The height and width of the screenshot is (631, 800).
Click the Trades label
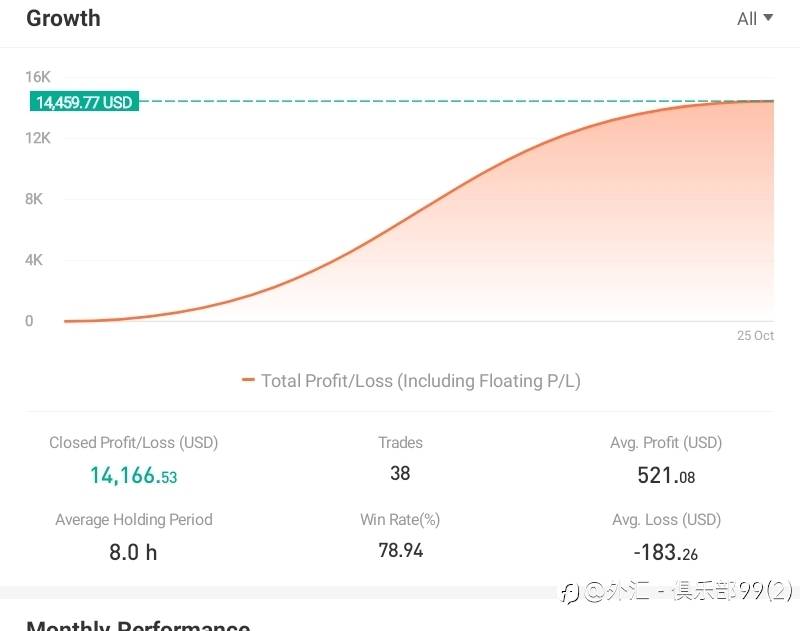pos(400,442)
